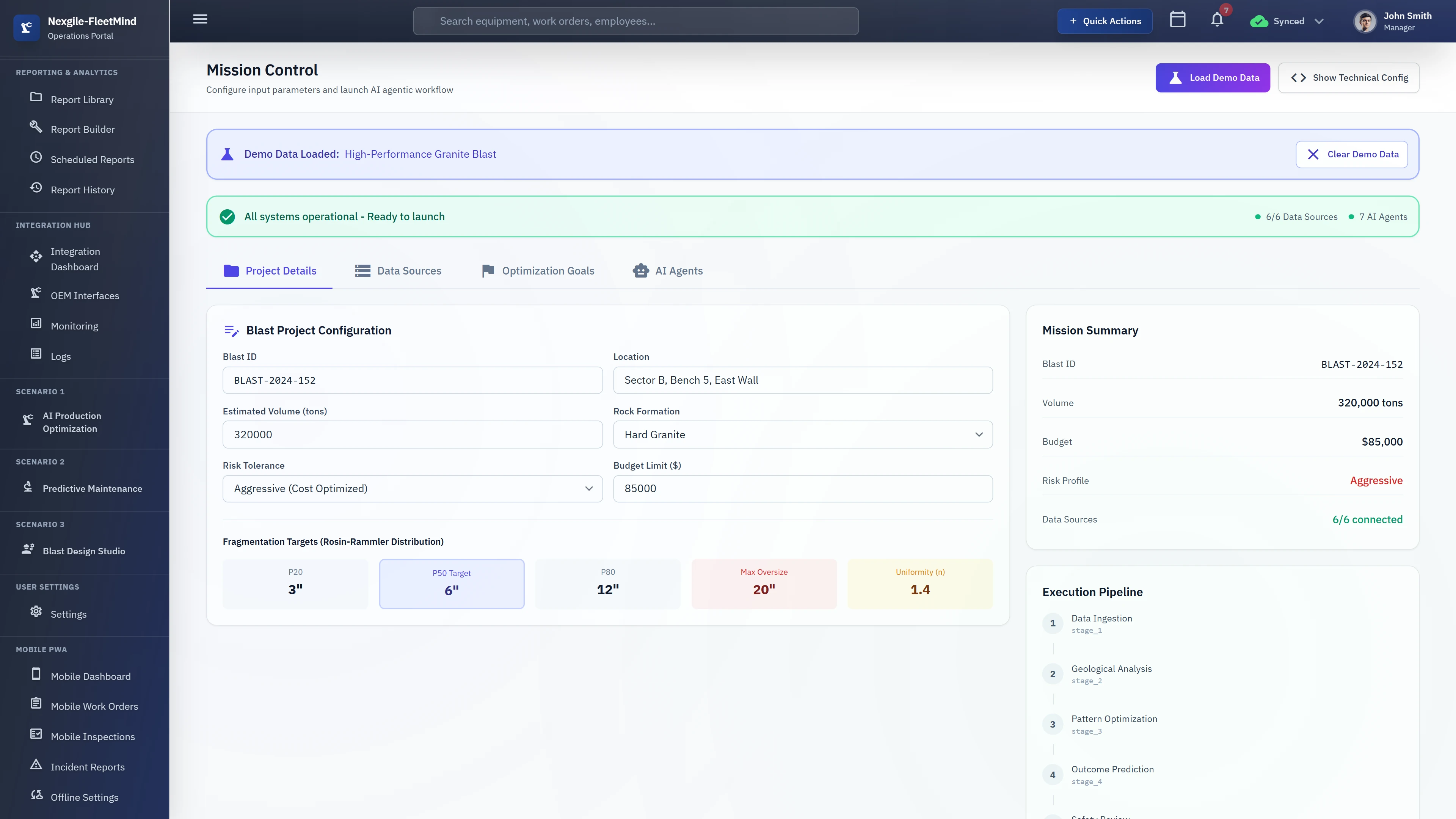
Task: Click the Settings gear icon in sidebar
Action: point(36,612)
